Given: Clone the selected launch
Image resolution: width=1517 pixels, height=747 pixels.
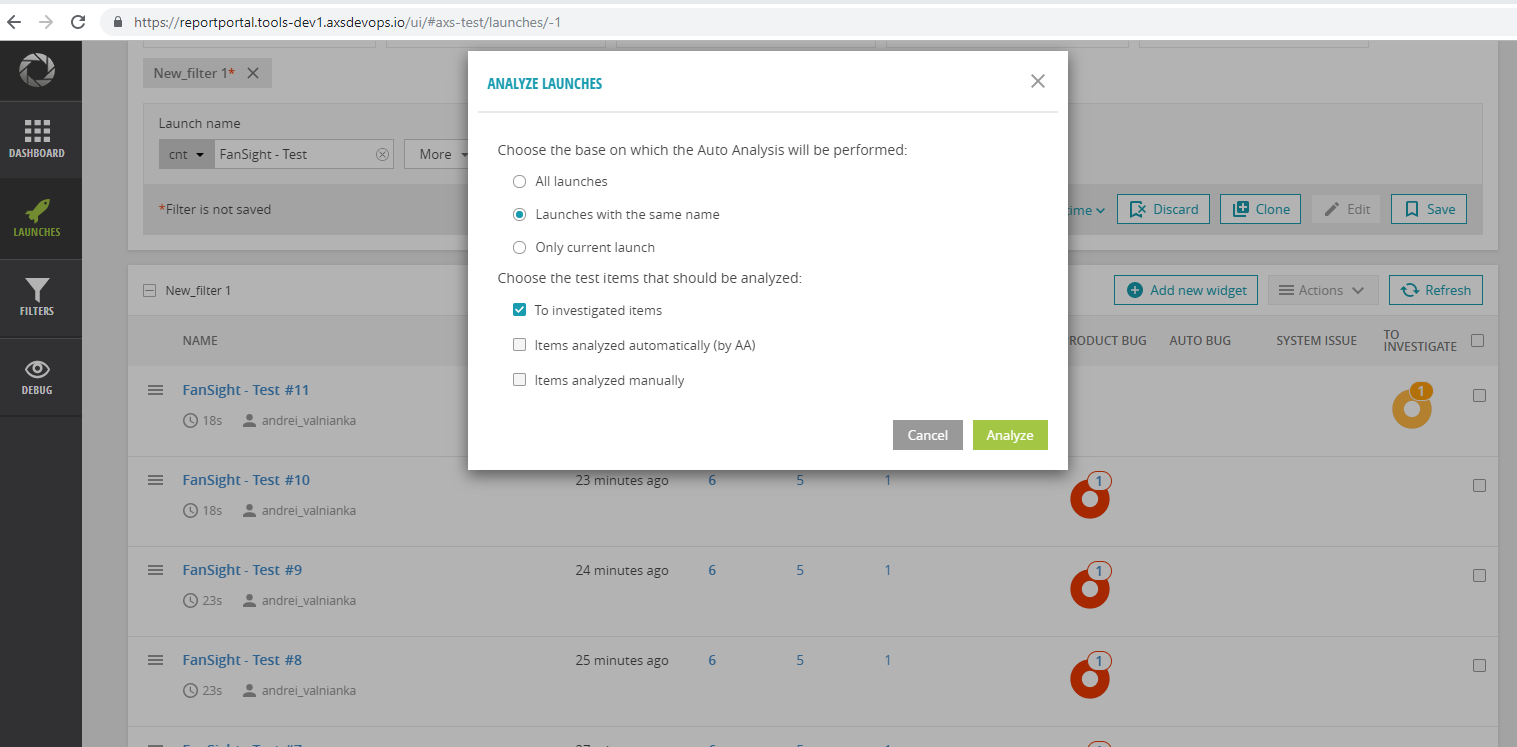Looking at the screenshot, I should (x=1260, y=208).
